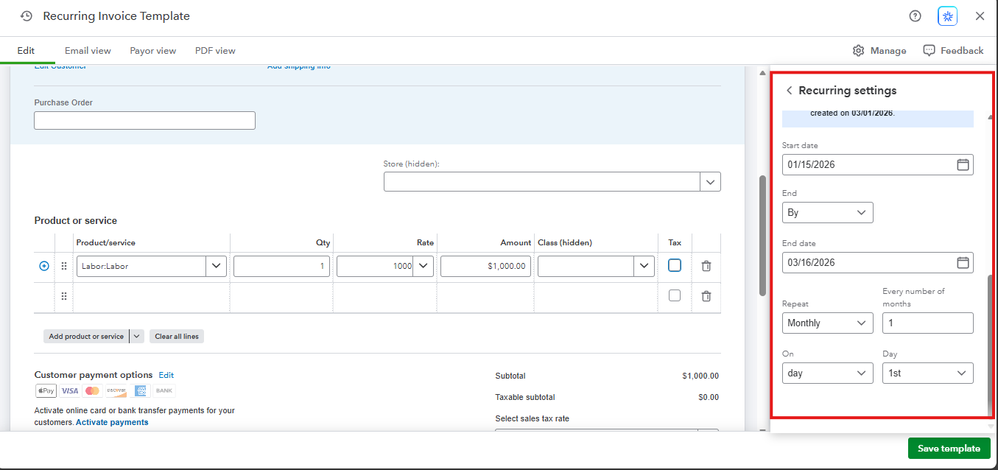This screenshot has height=470, width=998.
Task: Expand the Day '1st' dropdown
Action: 927,373
